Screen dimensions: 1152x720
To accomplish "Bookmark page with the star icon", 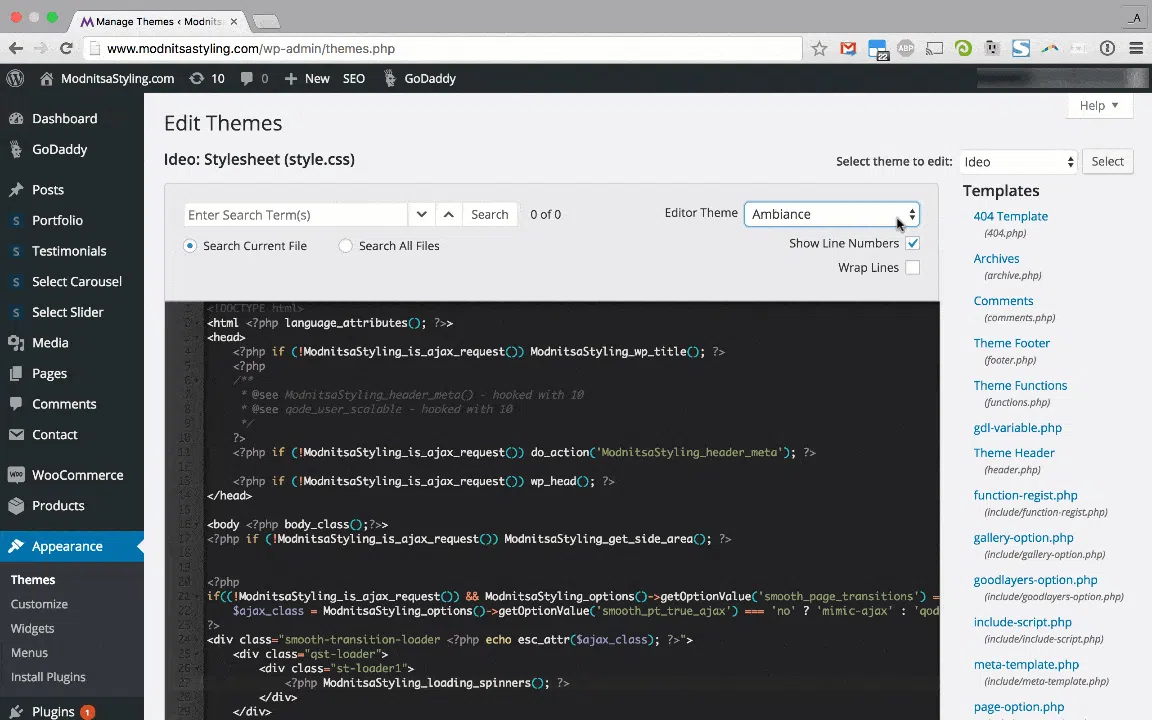I will pos(819,48).
